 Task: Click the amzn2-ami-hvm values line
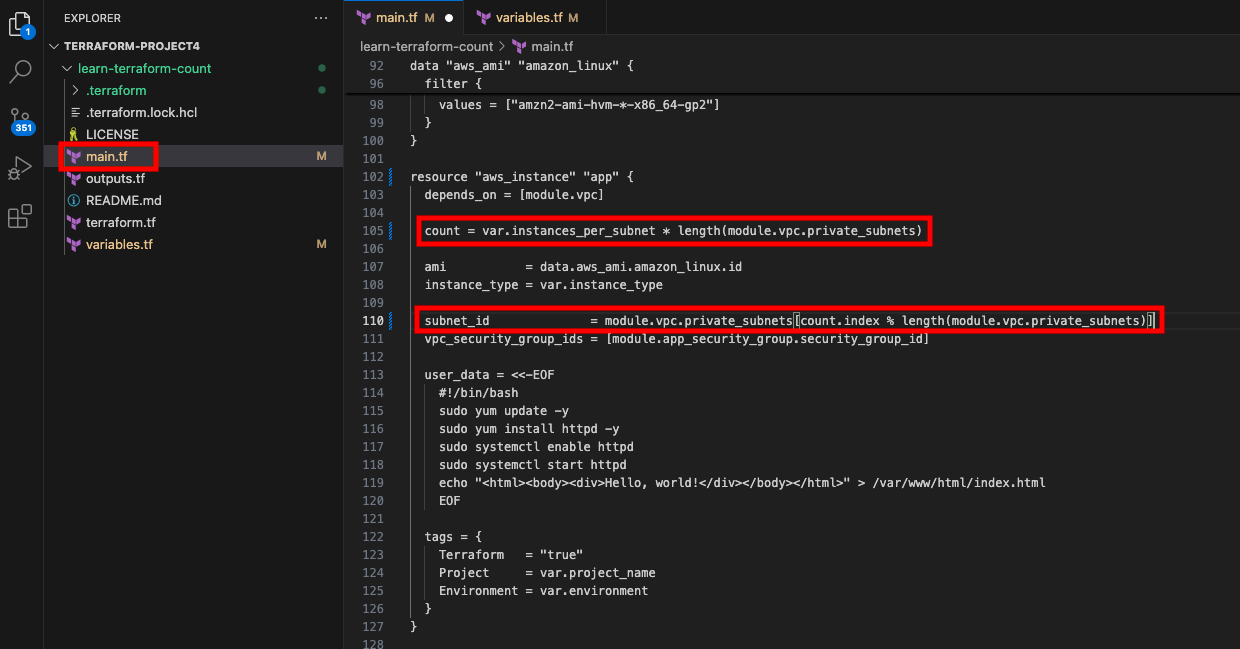pos(579,105)
